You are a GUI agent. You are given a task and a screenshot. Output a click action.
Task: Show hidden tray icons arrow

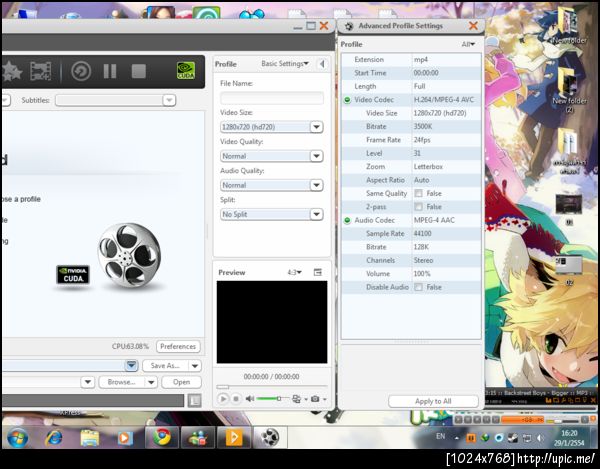(457, 438)
